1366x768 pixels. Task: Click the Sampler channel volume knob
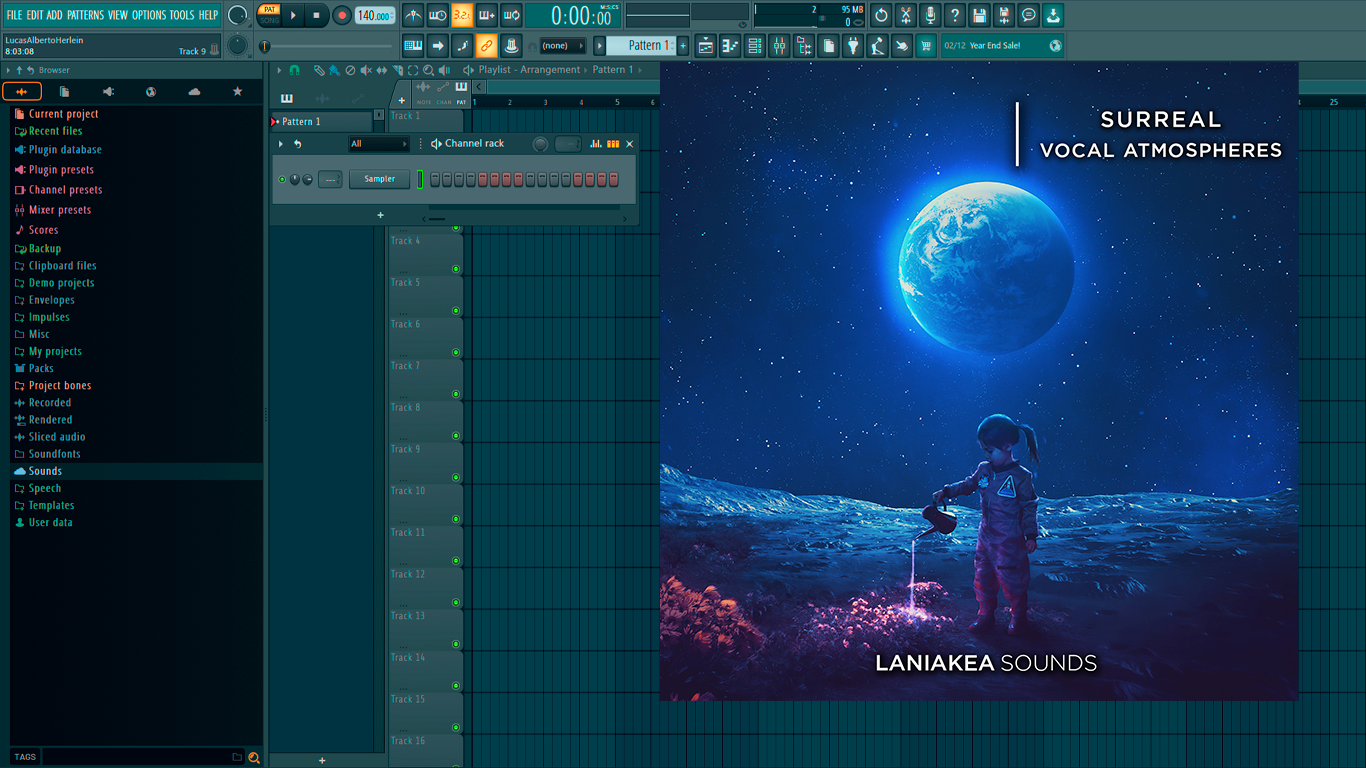307,179
